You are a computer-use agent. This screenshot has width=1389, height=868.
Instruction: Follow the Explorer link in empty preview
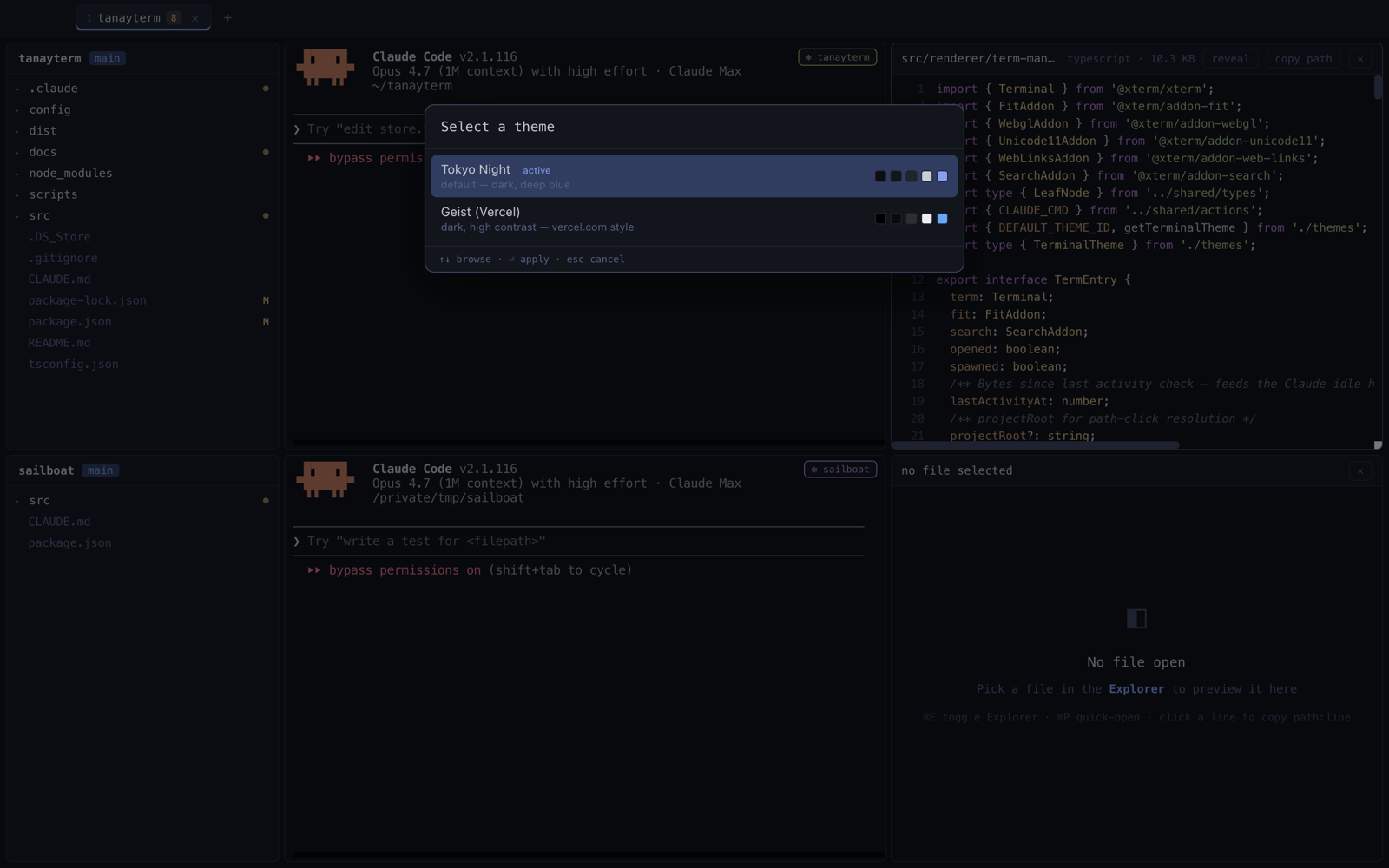point(1136,688)
